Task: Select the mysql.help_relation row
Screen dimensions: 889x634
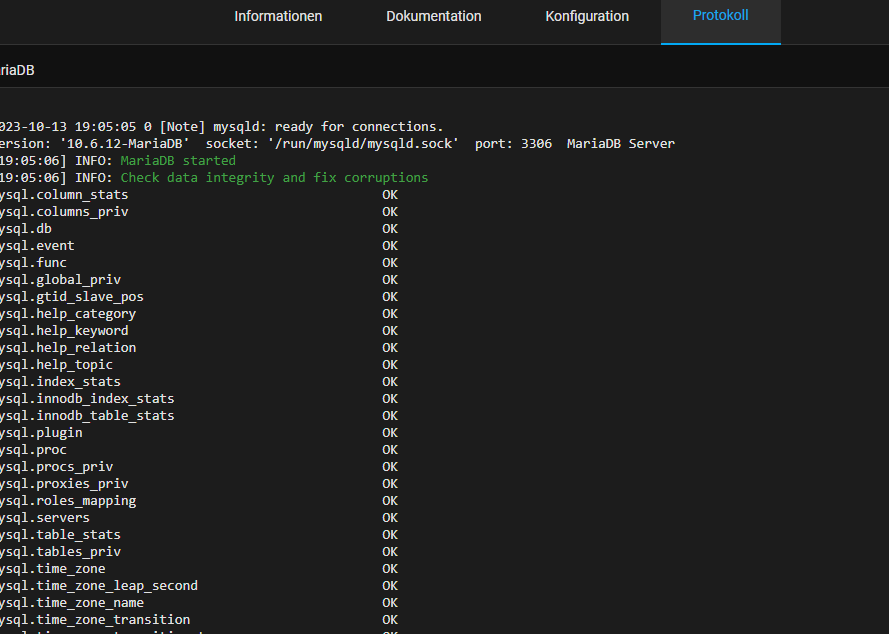Action: (199, 348)
